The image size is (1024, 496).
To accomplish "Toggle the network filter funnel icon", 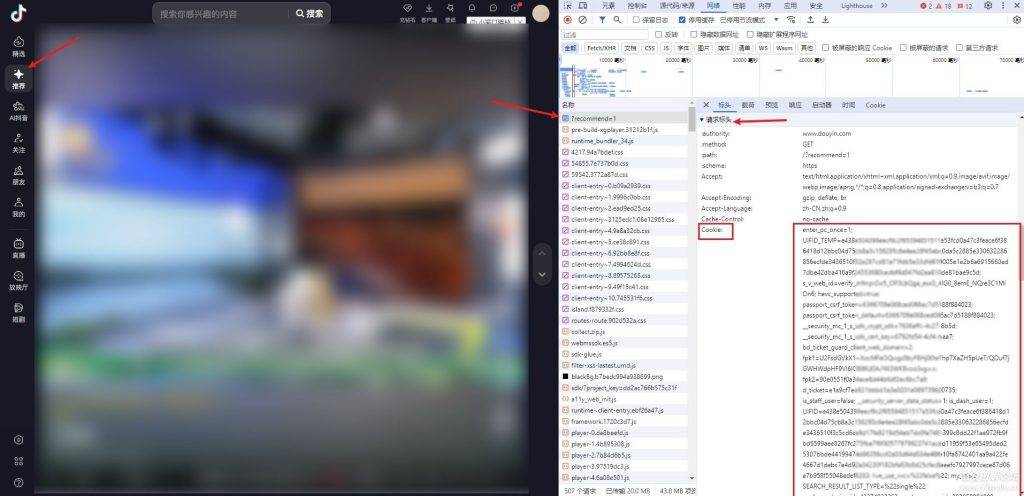I will (603, 20).
